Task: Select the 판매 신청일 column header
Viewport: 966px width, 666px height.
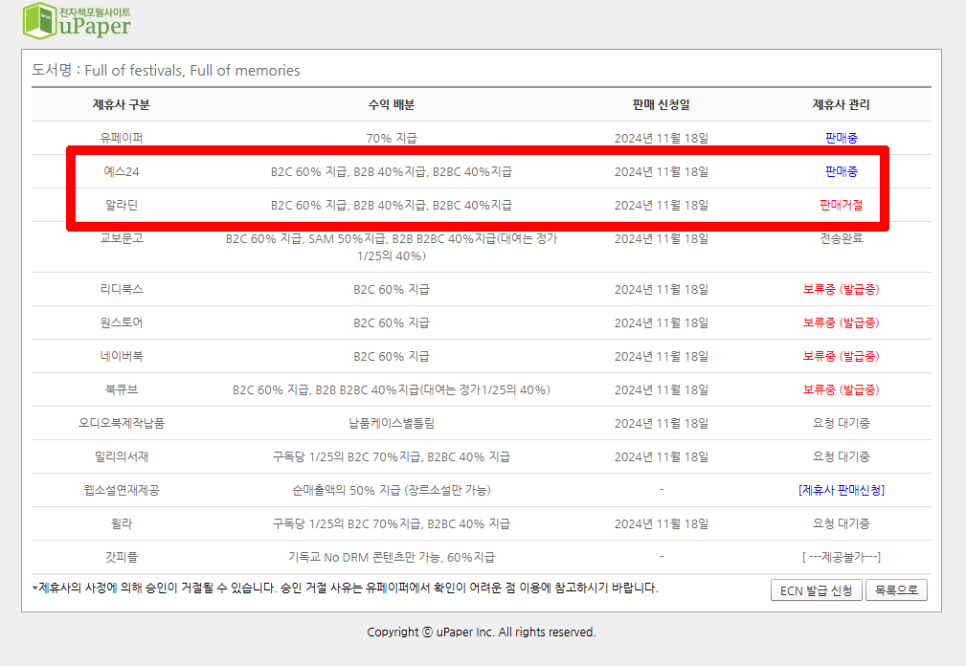Action: 661,105
